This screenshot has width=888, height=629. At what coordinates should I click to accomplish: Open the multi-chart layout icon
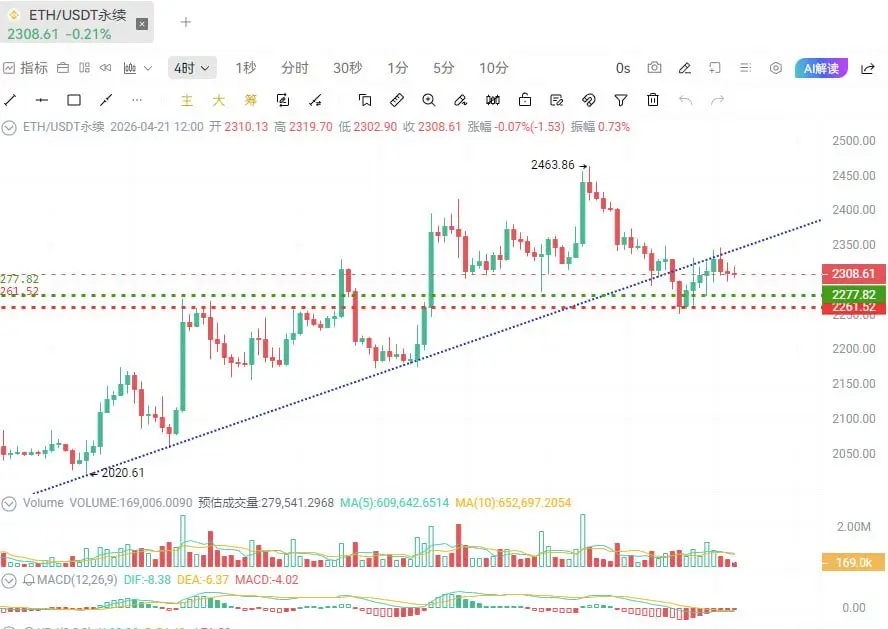click(x=84, y=68)
